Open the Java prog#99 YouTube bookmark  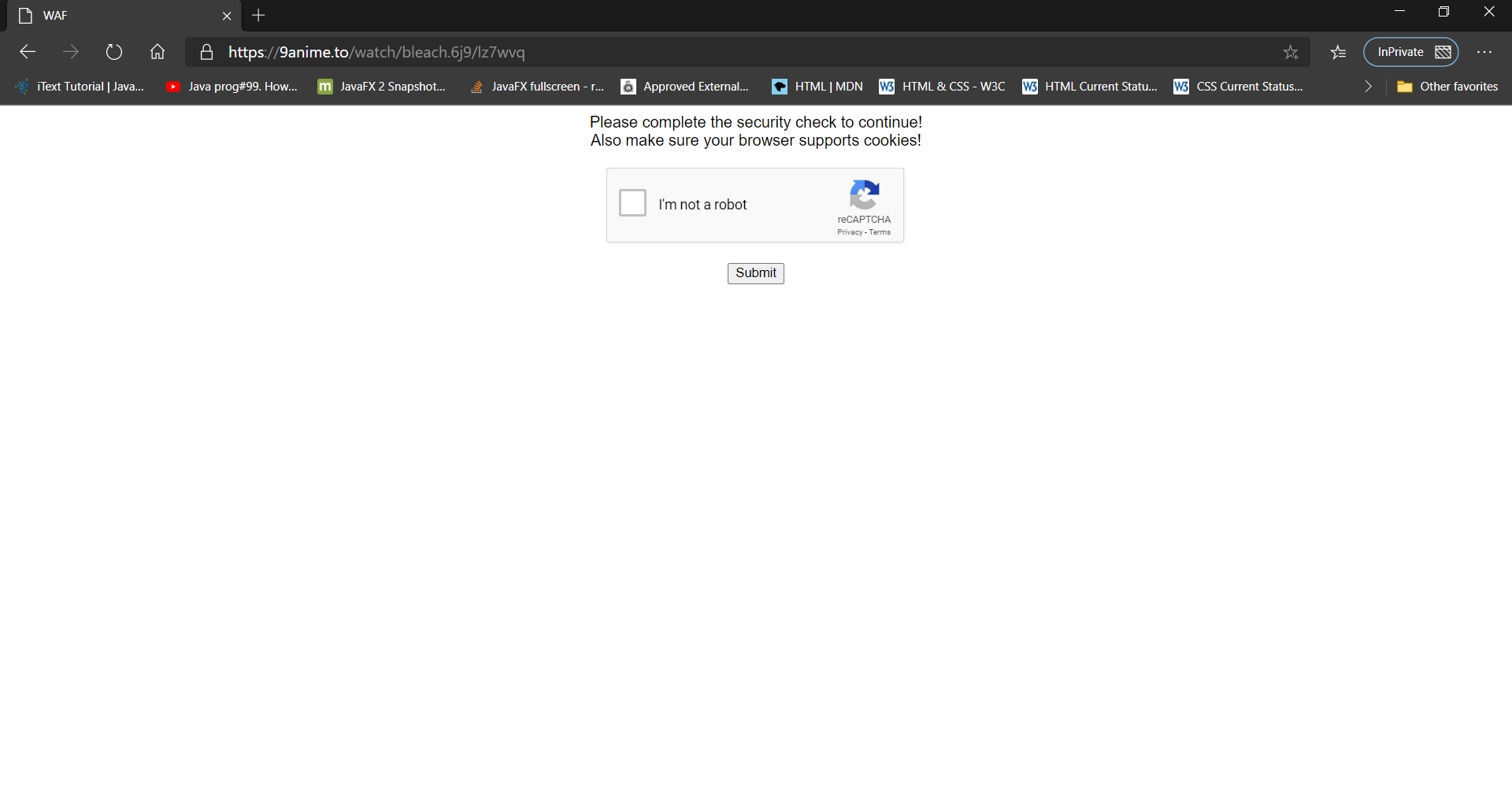pos(232,87)
